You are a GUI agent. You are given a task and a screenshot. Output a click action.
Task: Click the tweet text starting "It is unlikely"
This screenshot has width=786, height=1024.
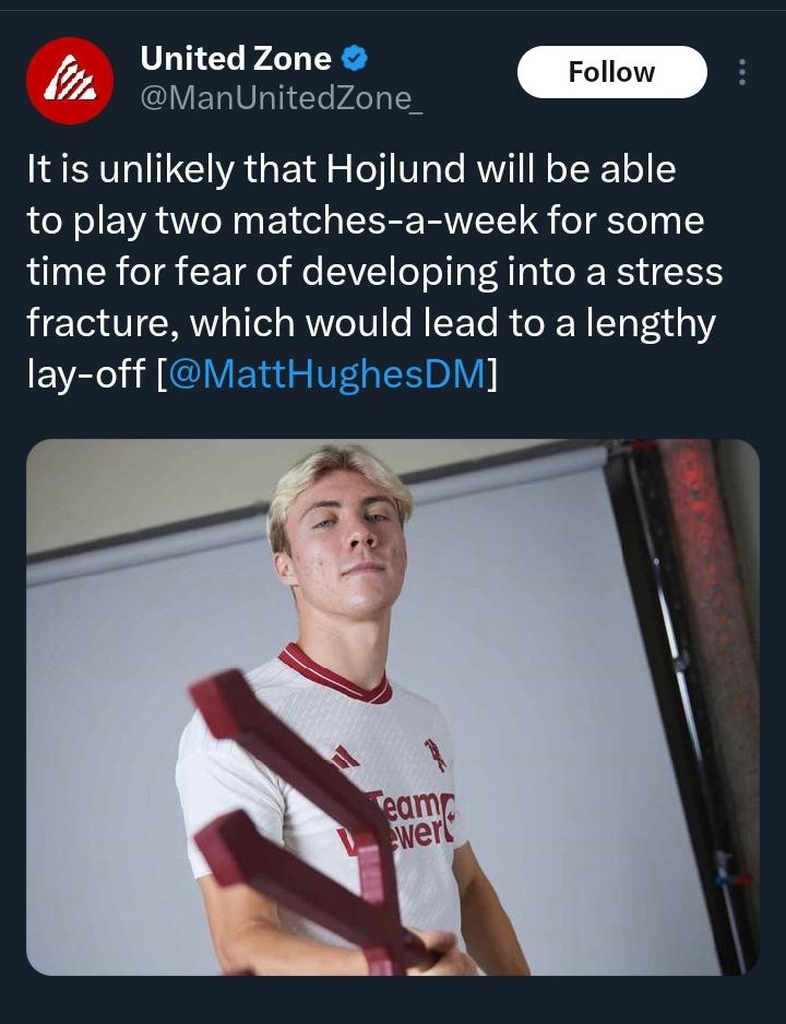(375, 272)
